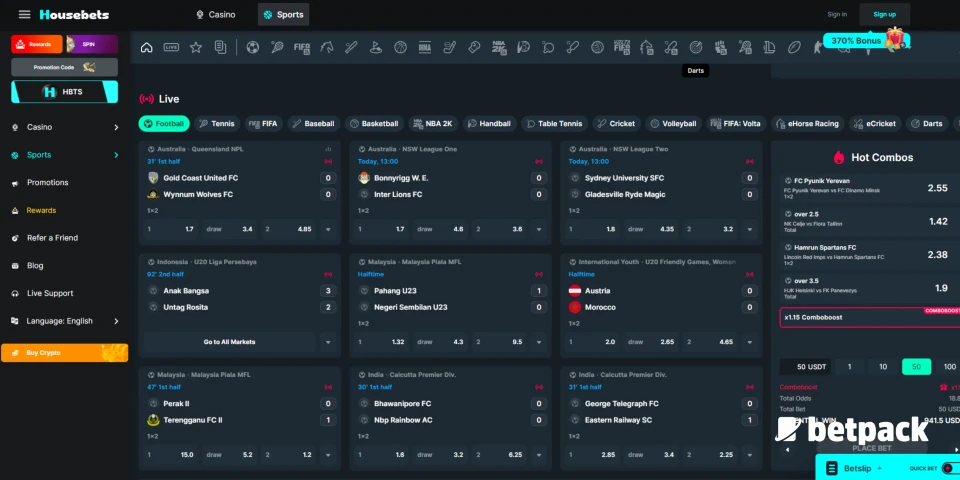The height and width of the screenshot is (480, 960).
Task: Select the Basketball tab in the Live filter
Action: tap(373, 124)
